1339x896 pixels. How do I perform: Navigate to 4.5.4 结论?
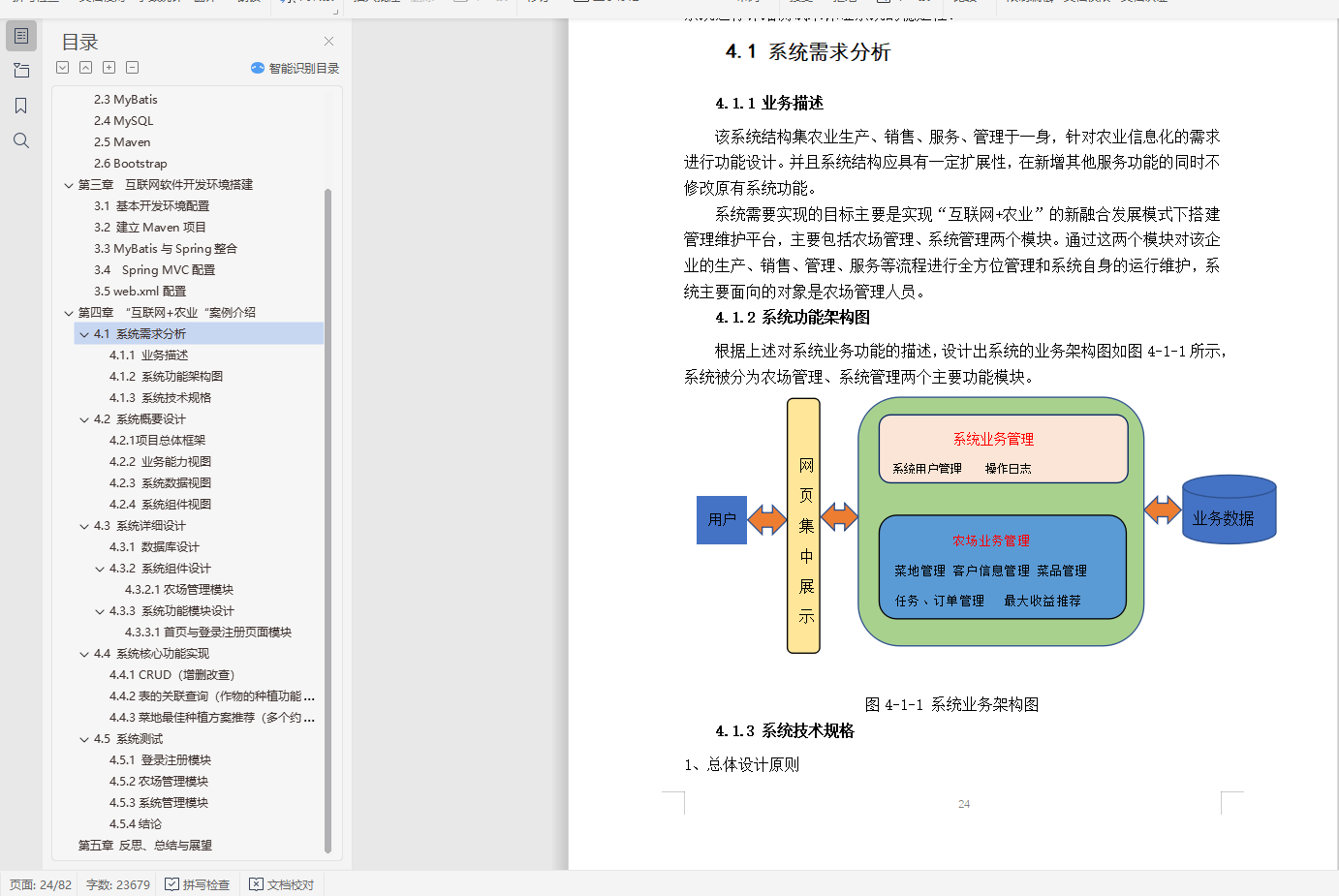pos(135,824)
